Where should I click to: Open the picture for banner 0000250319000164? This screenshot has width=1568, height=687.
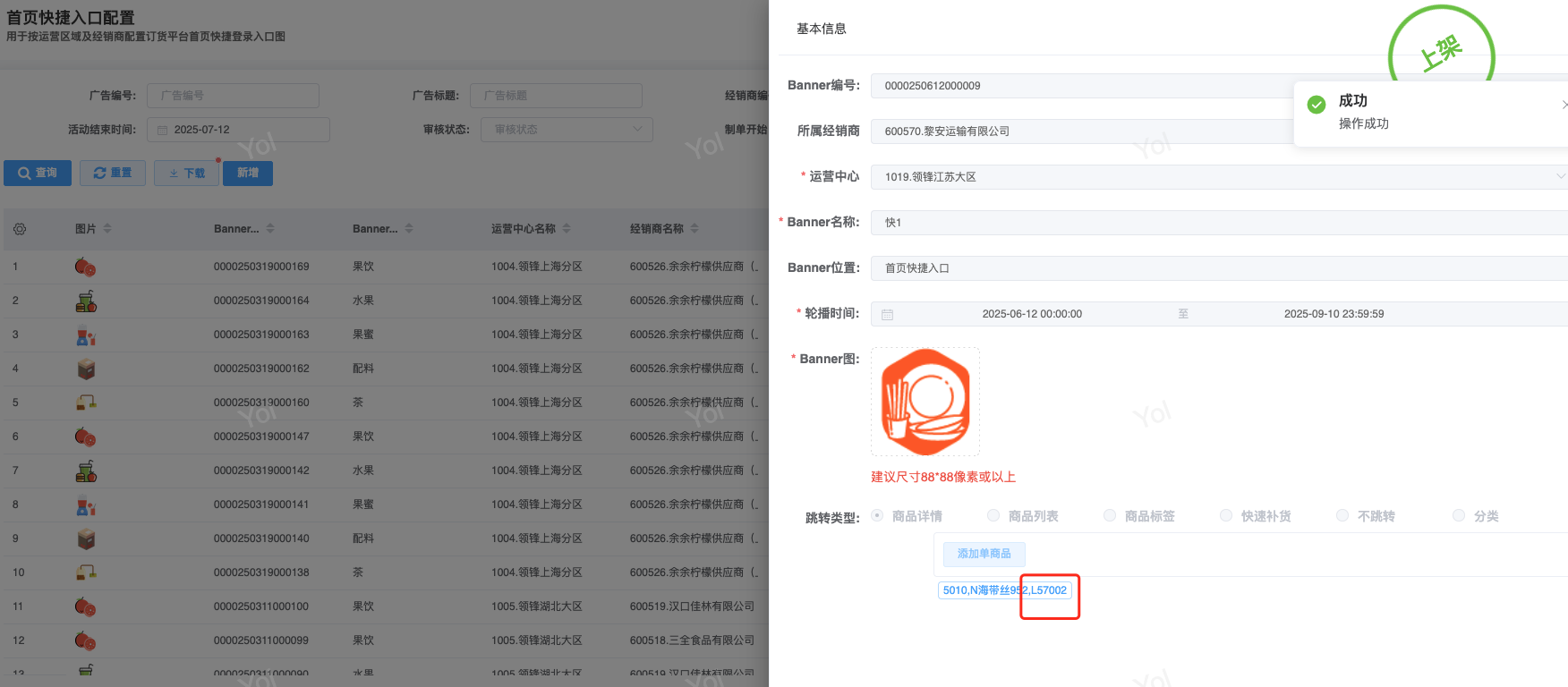[x=85, y=301]
